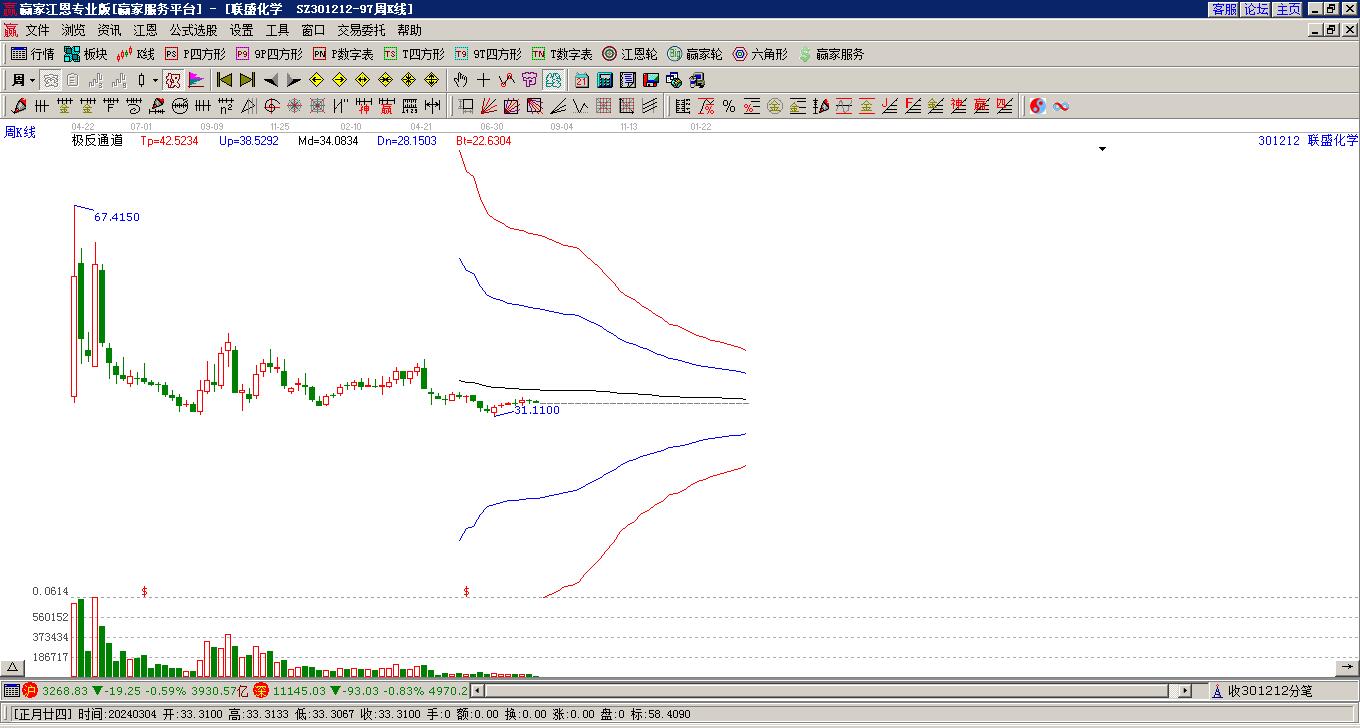Open the 板块 sector view
The height and width of the screenshot is (728, 1360).
point(86,54)
